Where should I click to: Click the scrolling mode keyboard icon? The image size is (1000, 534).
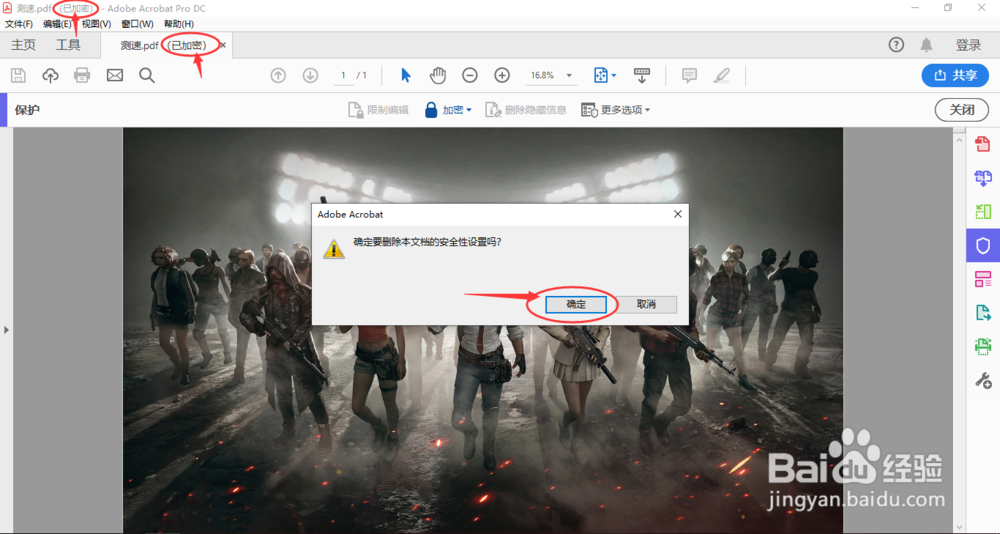[642, 75]
